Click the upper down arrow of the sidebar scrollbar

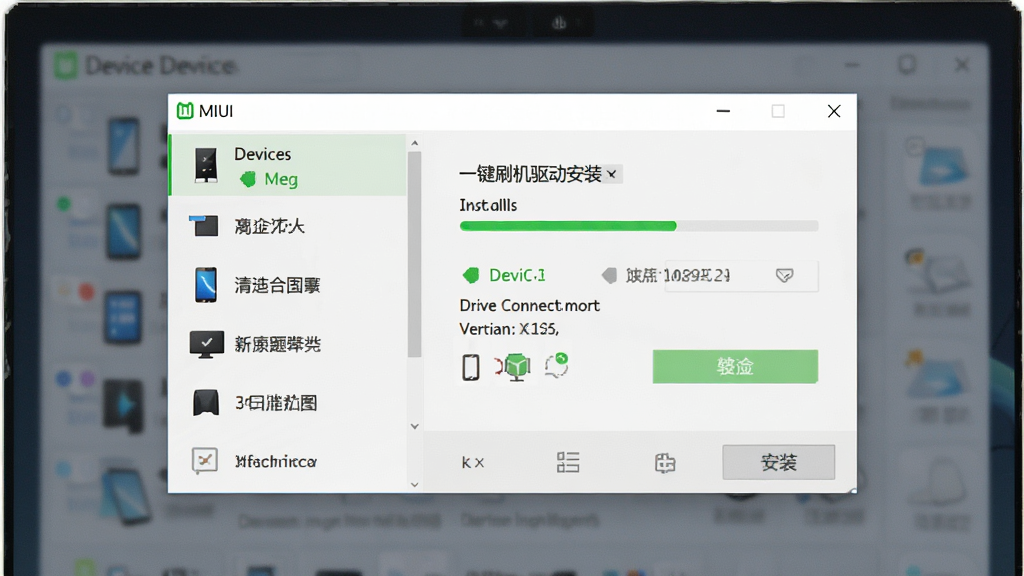pos(415,426)
